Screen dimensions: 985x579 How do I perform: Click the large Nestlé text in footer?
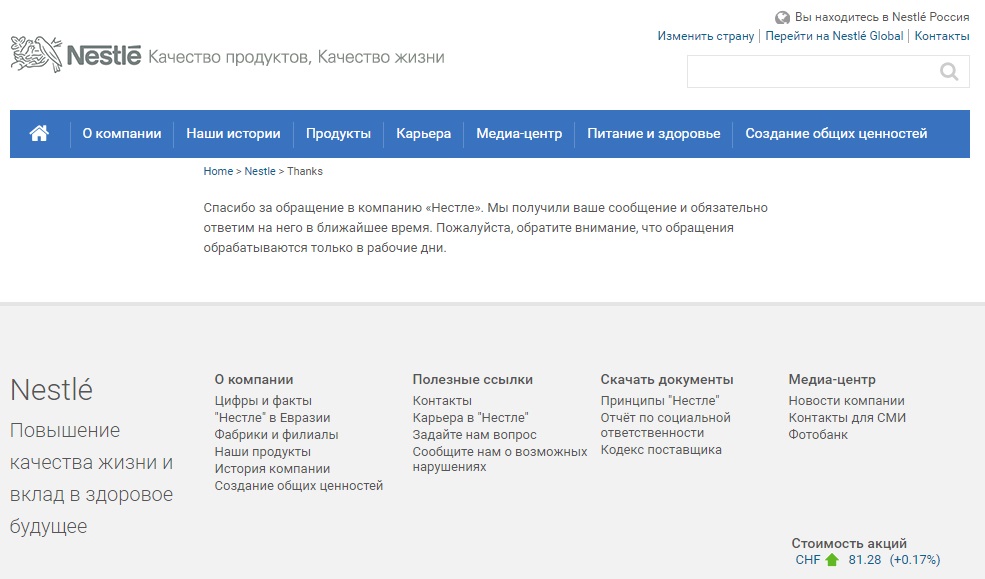tap(52, 389)
